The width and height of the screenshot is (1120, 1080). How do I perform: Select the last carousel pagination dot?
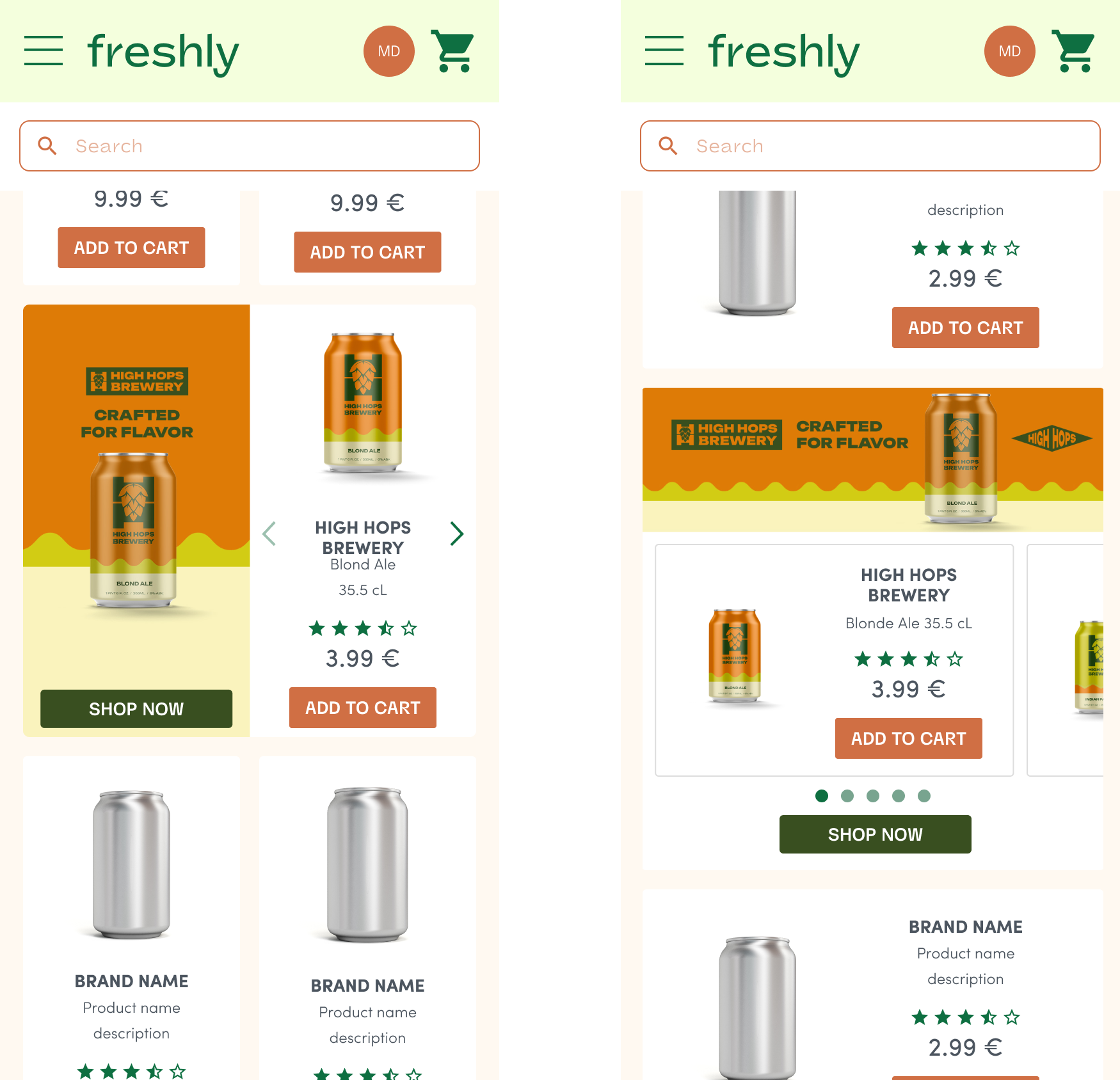[924, 796]
